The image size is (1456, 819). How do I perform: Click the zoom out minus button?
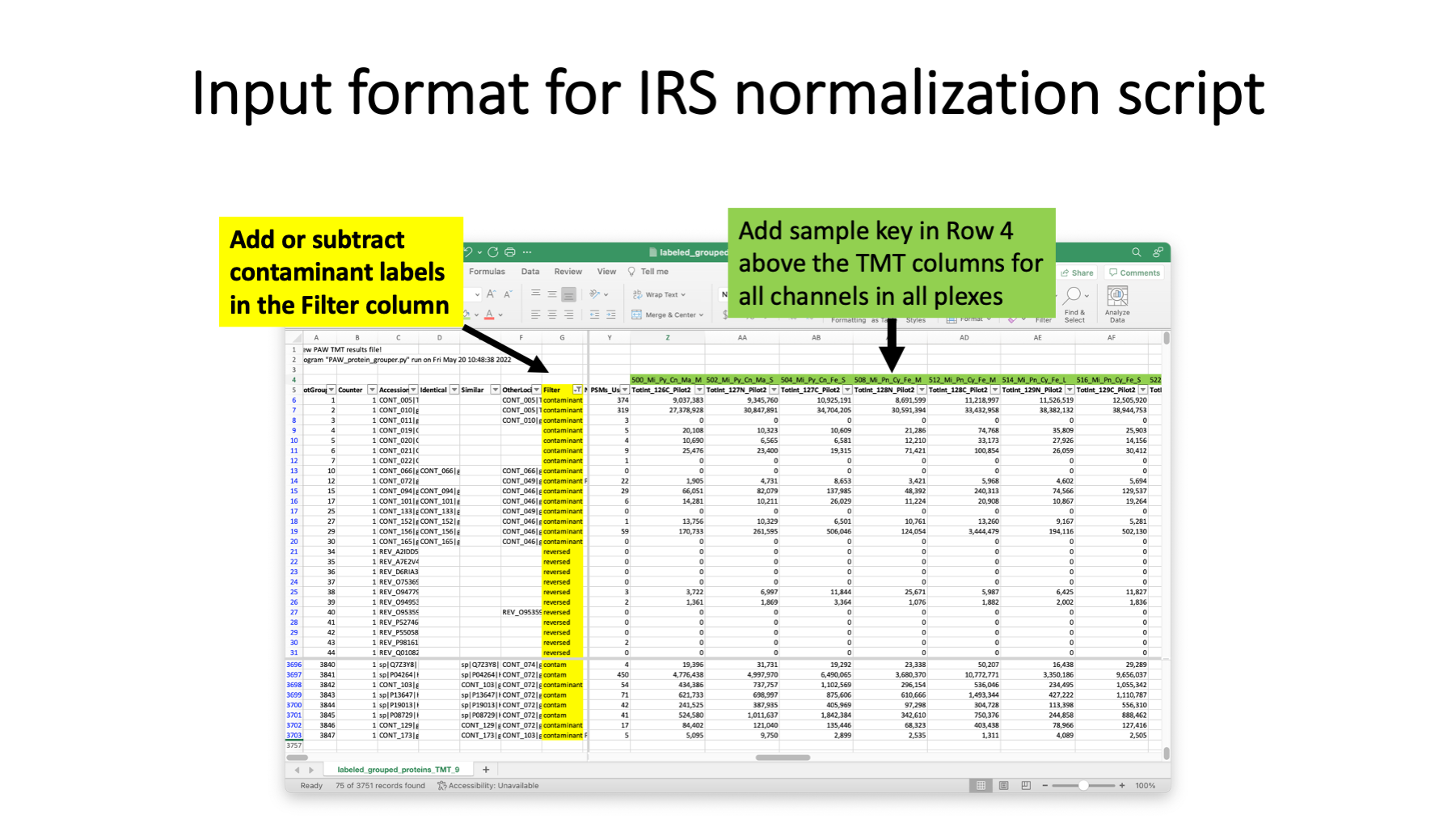(x=1045, y=786)
